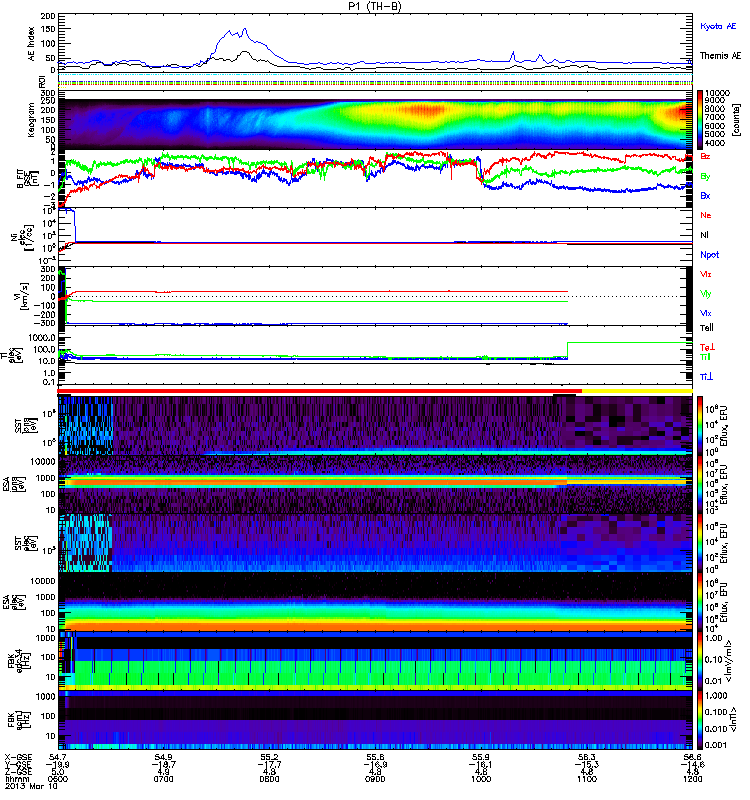Pick the FBK mV/m color scale bar
Viewport: 750px width, 800px height.
pyautogui.click(x=699, y=661)
